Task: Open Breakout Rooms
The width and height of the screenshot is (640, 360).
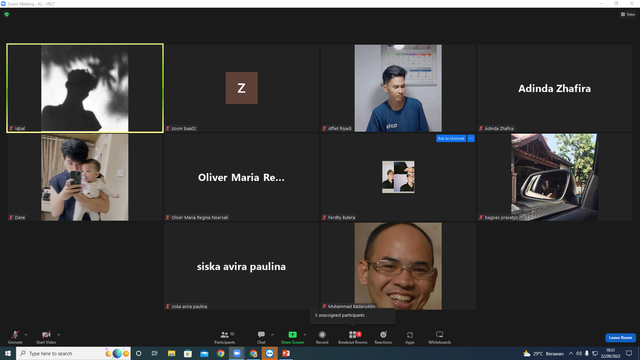Action: [x=353, y=337]
